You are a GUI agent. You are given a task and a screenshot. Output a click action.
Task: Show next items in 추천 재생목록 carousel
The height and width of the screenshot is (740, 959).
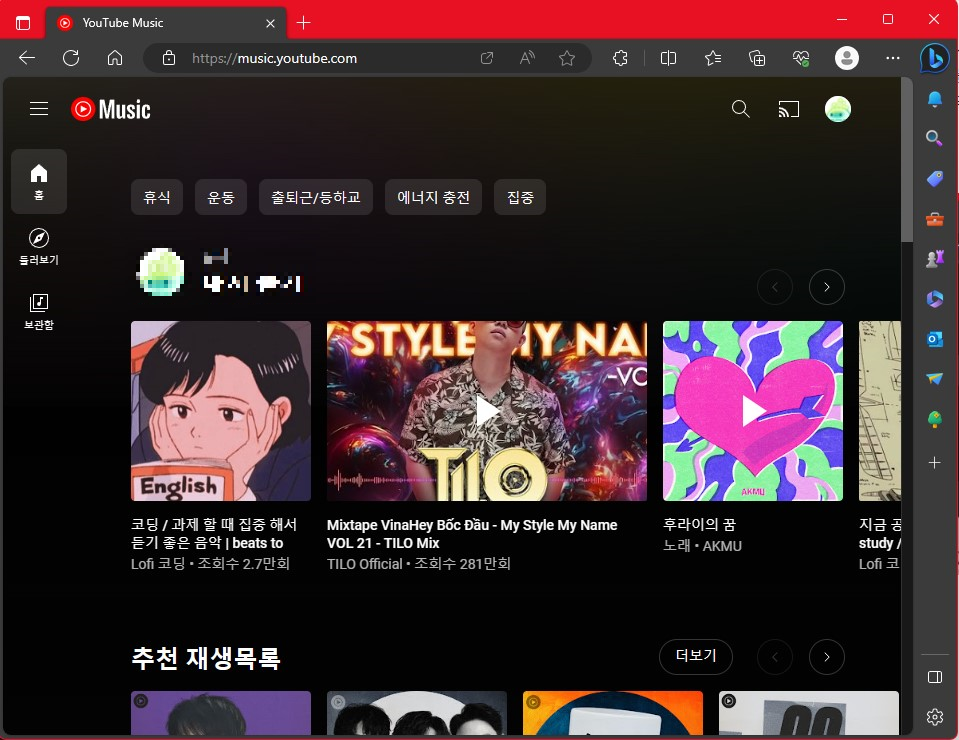tap(827, 657)
